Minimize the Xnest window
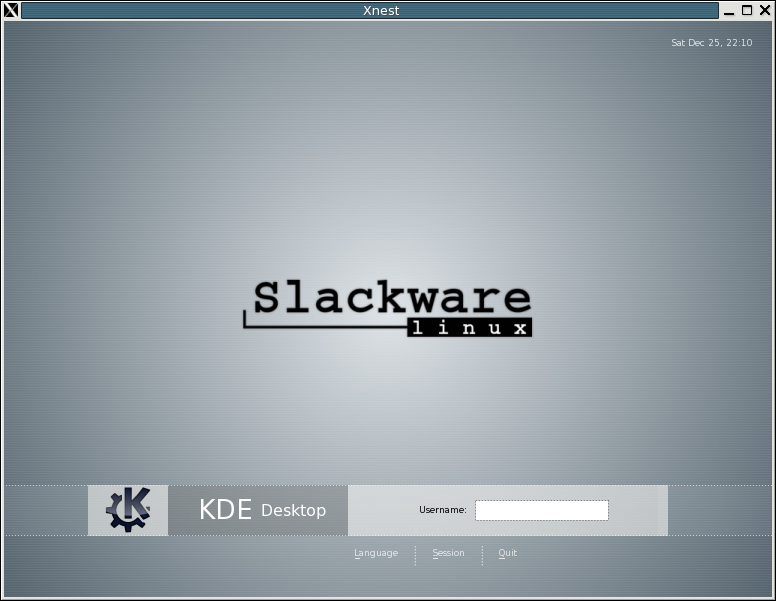Image resolution: width=776 pixels, height=601 pixels. coord(728,11)
